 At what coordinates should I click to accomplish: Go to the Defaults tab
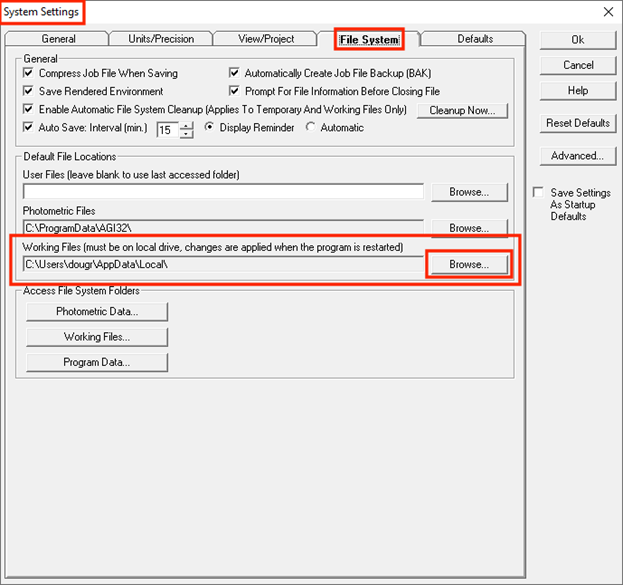(475, 39)
